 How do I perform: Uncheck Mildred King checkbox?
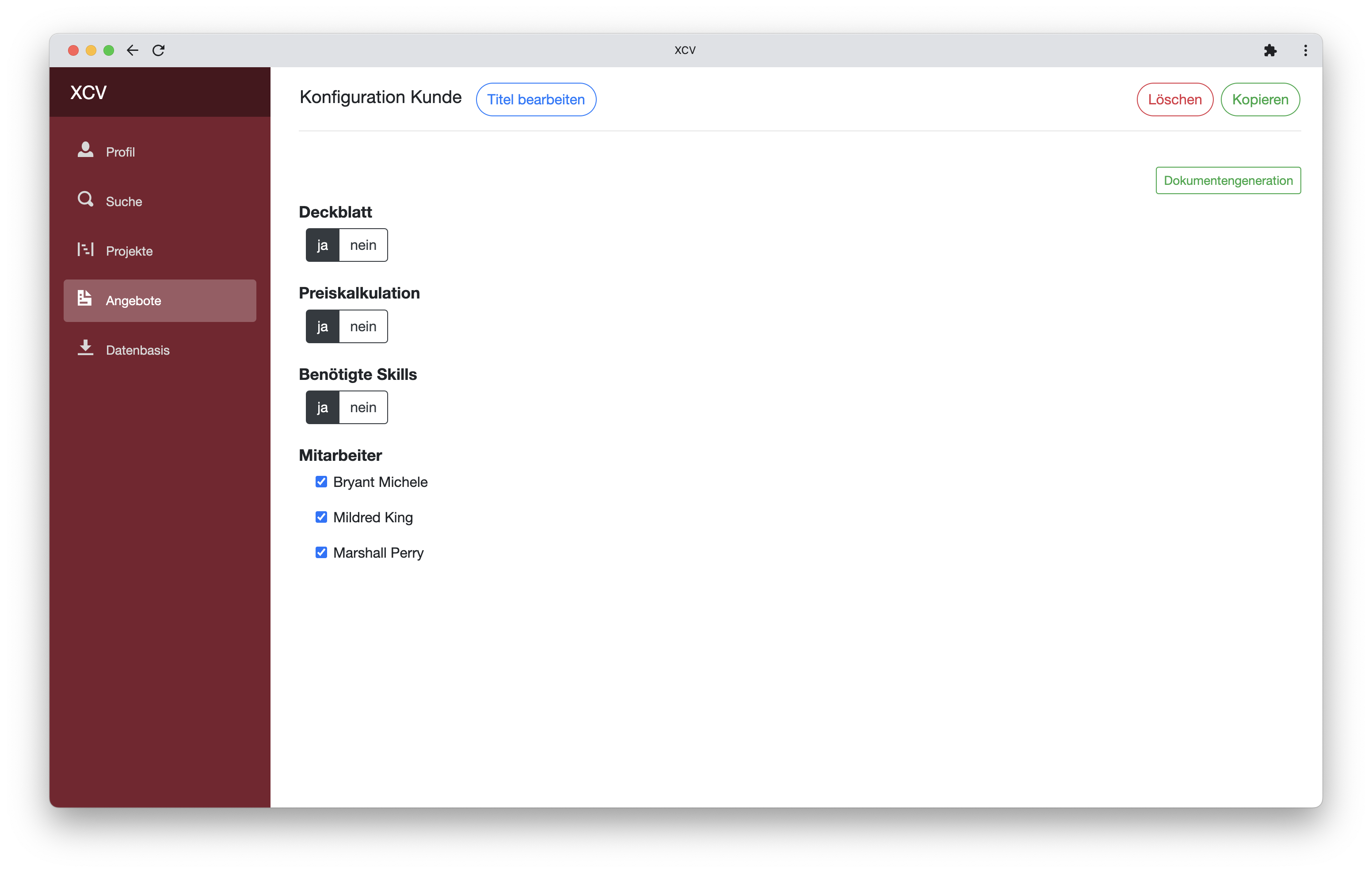321,517
